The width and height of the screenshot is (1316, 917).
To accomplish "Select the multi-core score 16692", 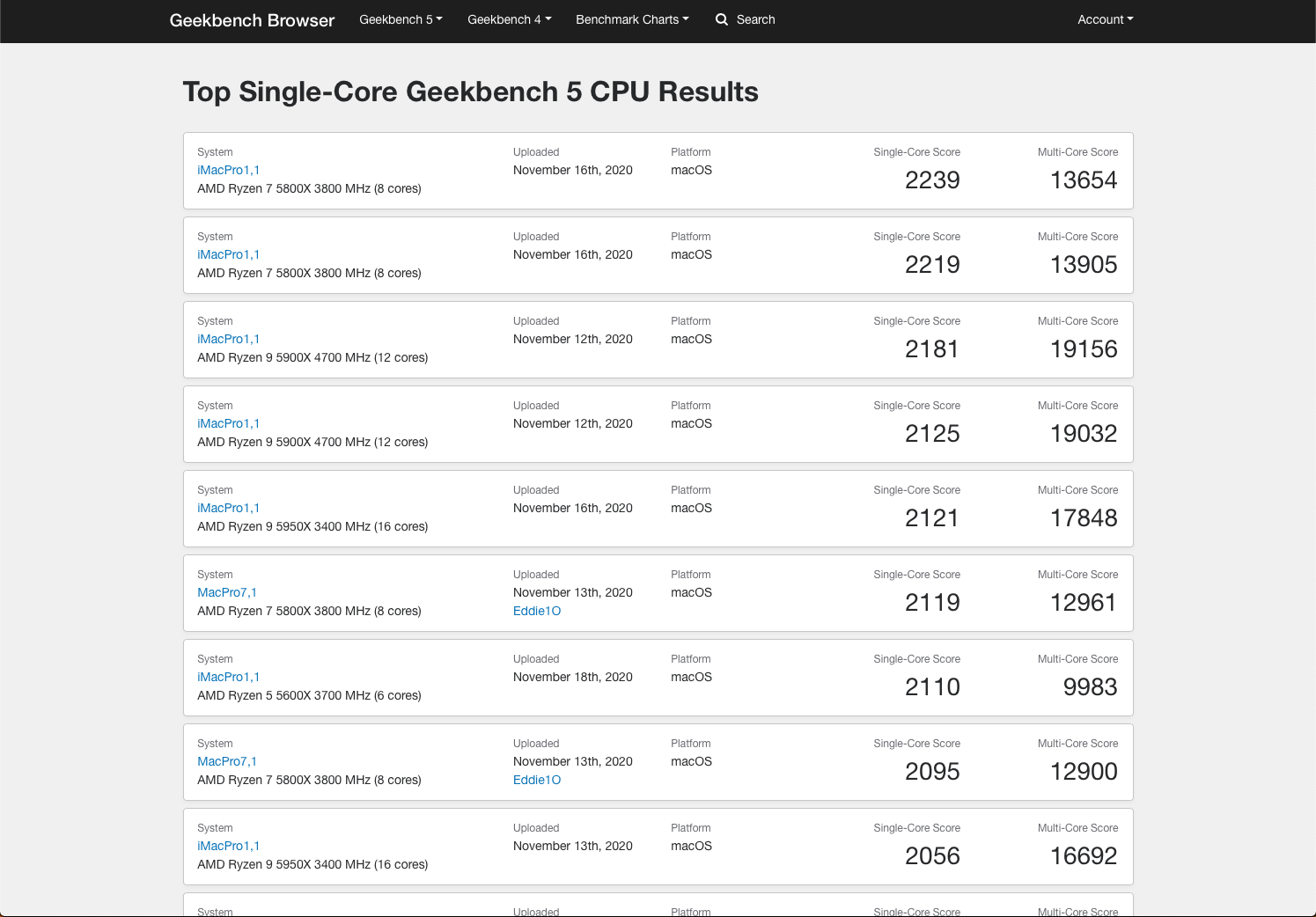I will click(1084, 856).
